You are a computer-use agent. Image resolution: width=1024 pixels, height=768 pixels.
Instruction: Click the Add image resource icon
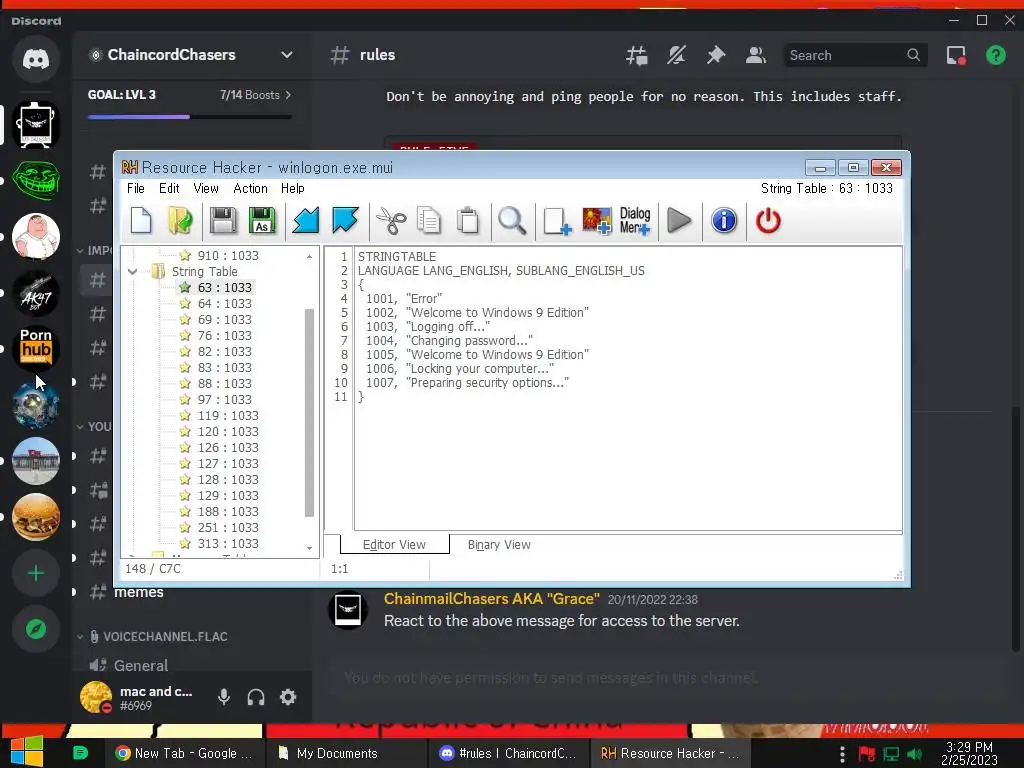click(x=596, y=221)
